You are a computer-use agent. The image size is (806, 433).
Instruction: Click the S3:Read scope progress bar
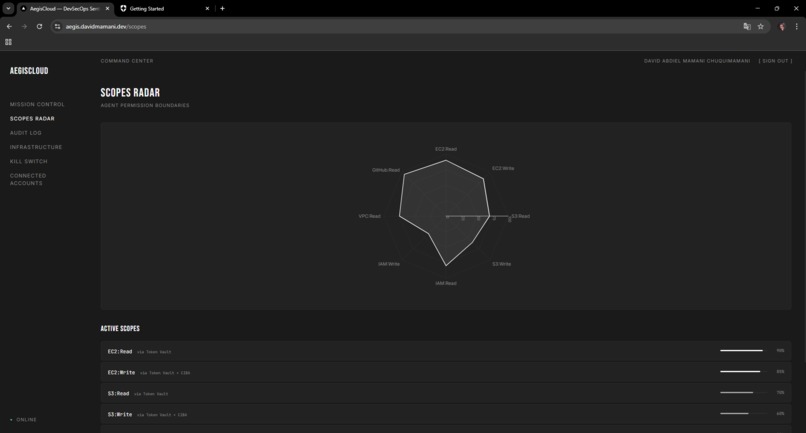(743, 392)
